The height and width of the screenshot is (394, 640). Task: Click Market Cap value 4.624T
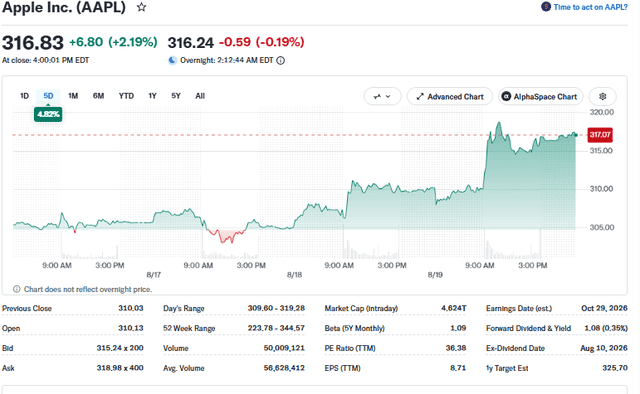tap(453, 308)
